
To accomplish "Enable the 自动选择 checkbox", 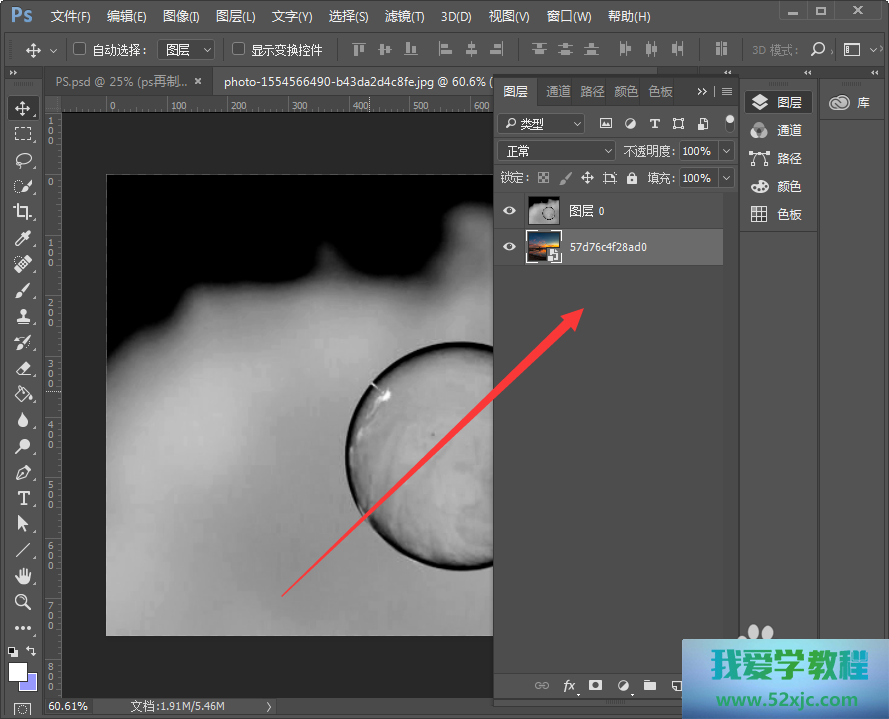I will (x=80, y=49).
